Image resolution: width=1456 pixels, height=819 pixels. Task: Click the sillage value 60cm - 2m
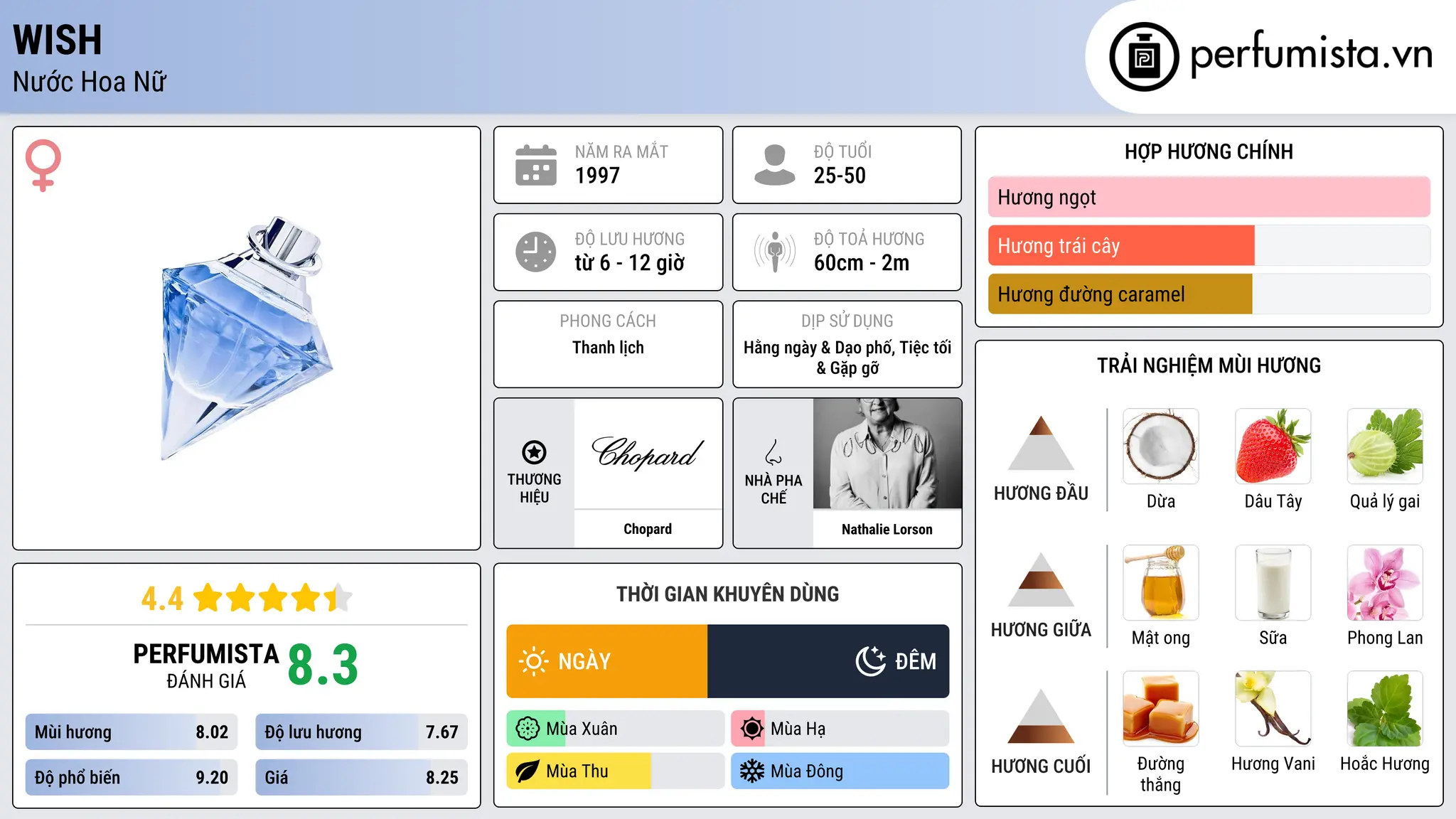pyautogui.click(x=862, y=263)
